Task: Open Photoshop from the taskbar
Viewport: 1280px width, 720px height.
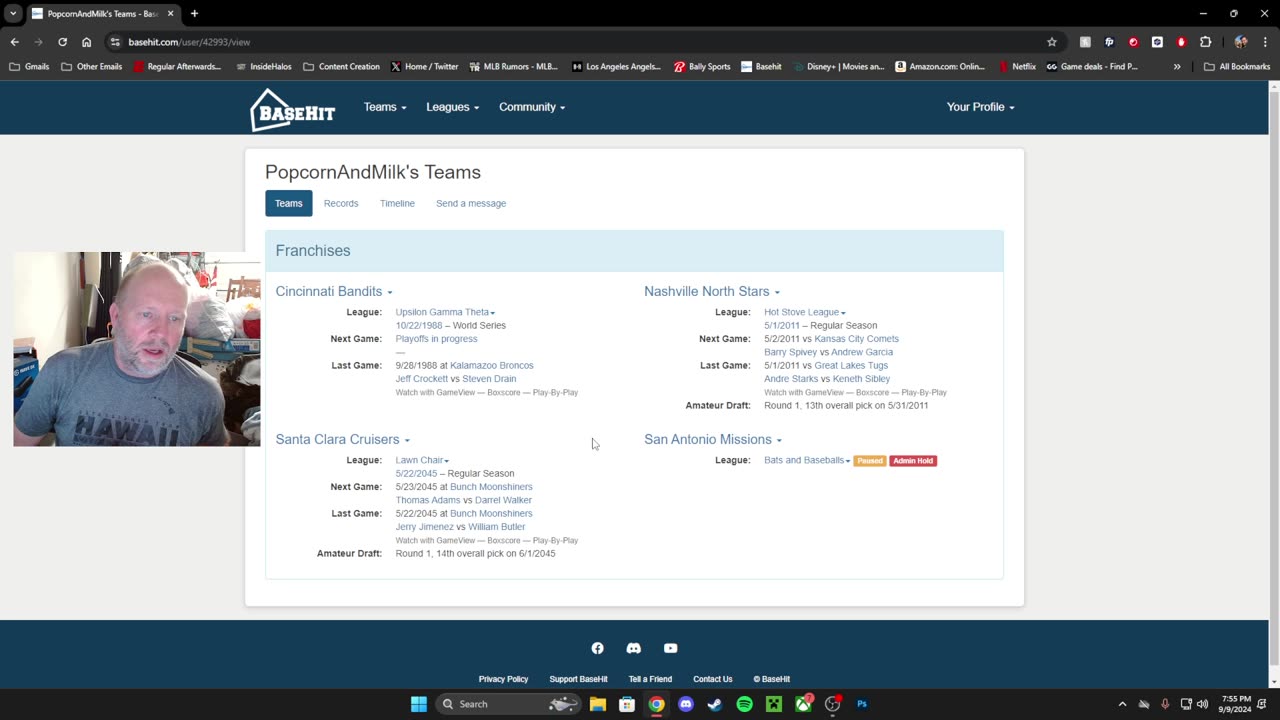Action: point(862,704)
